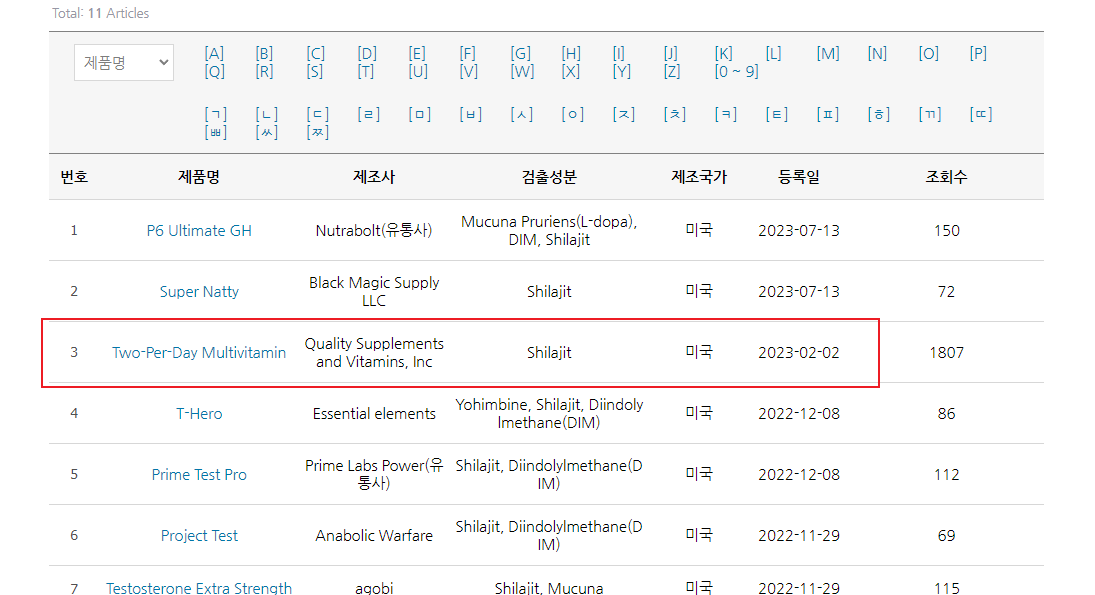The width and height of the screenshot is (1095, 595).
Task: Click the 제조국가 column header
Action: click(699, 177)
